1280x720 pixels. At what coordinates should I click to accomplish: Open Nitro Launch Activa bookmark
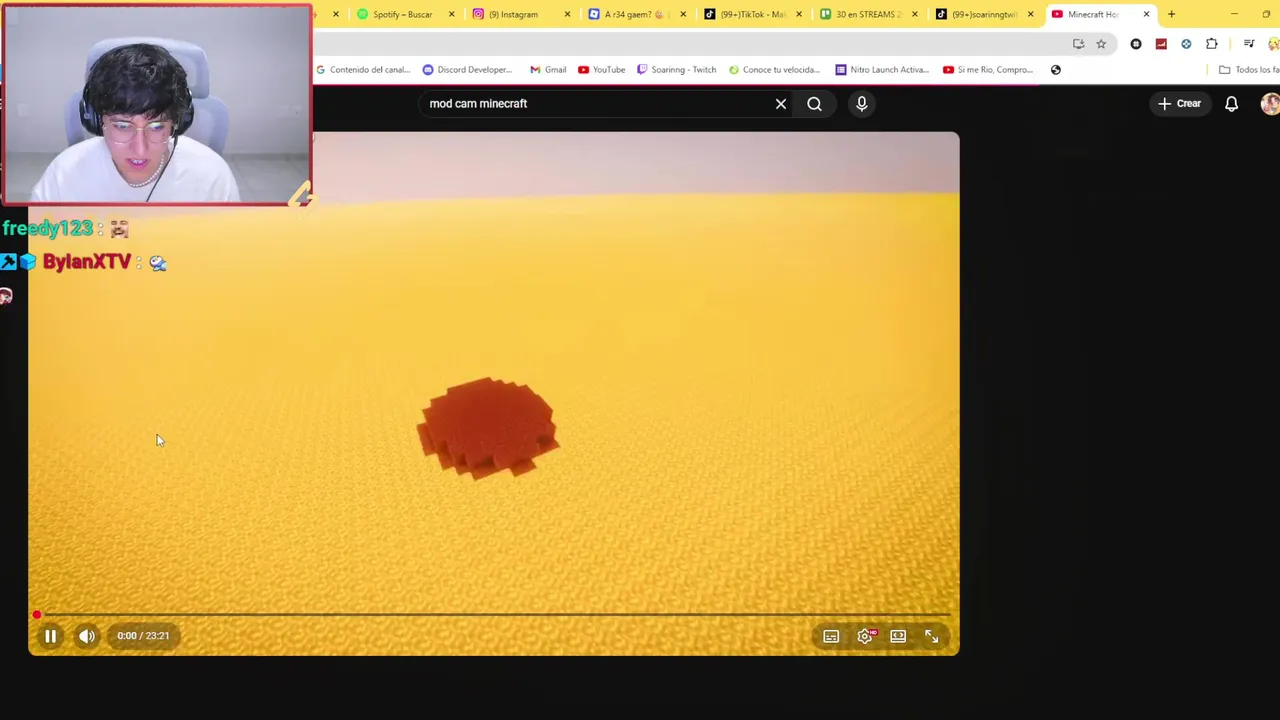click(882, 70)
